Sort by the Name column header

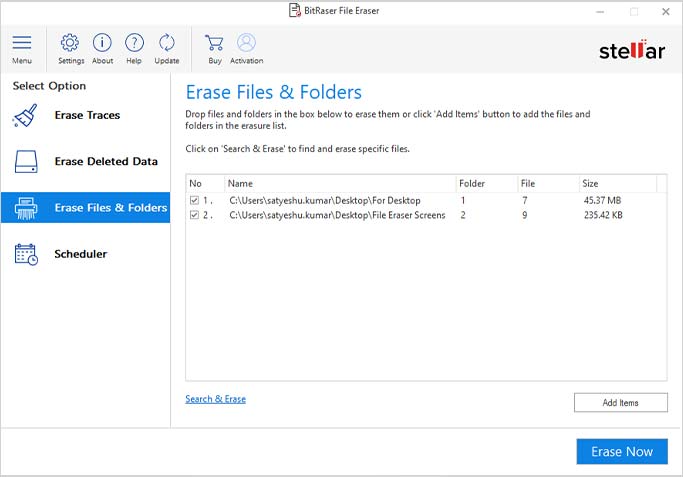point(340,183)
